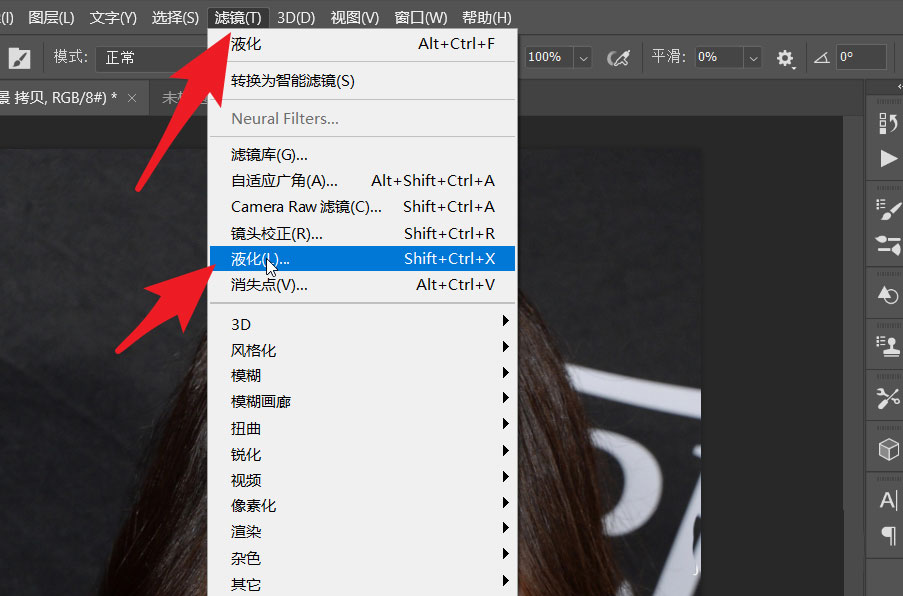Open the Brush Settings panel icon

887,209
